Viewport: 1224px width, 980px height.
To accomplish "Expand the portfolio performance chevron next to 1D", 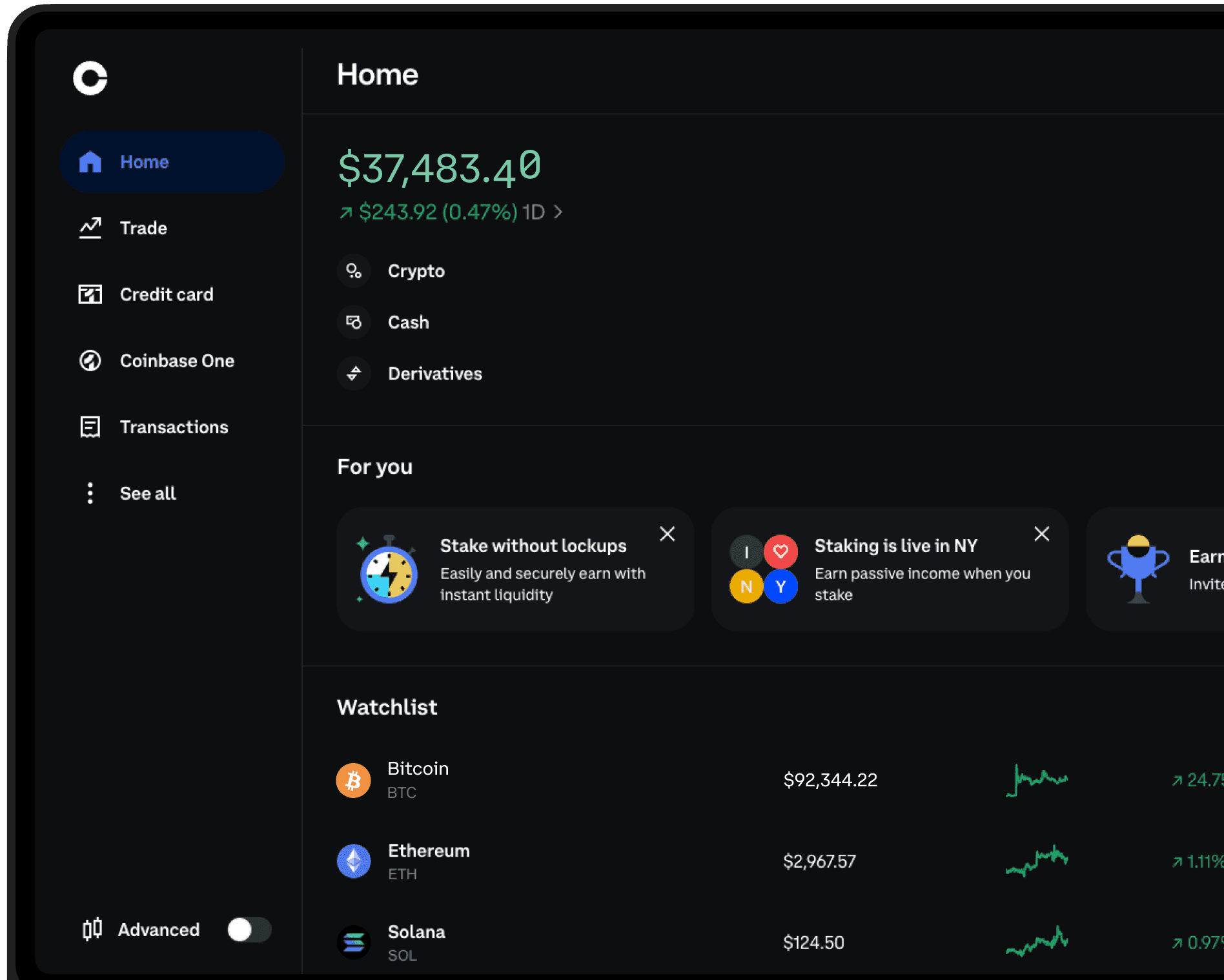I will point(559,212).
